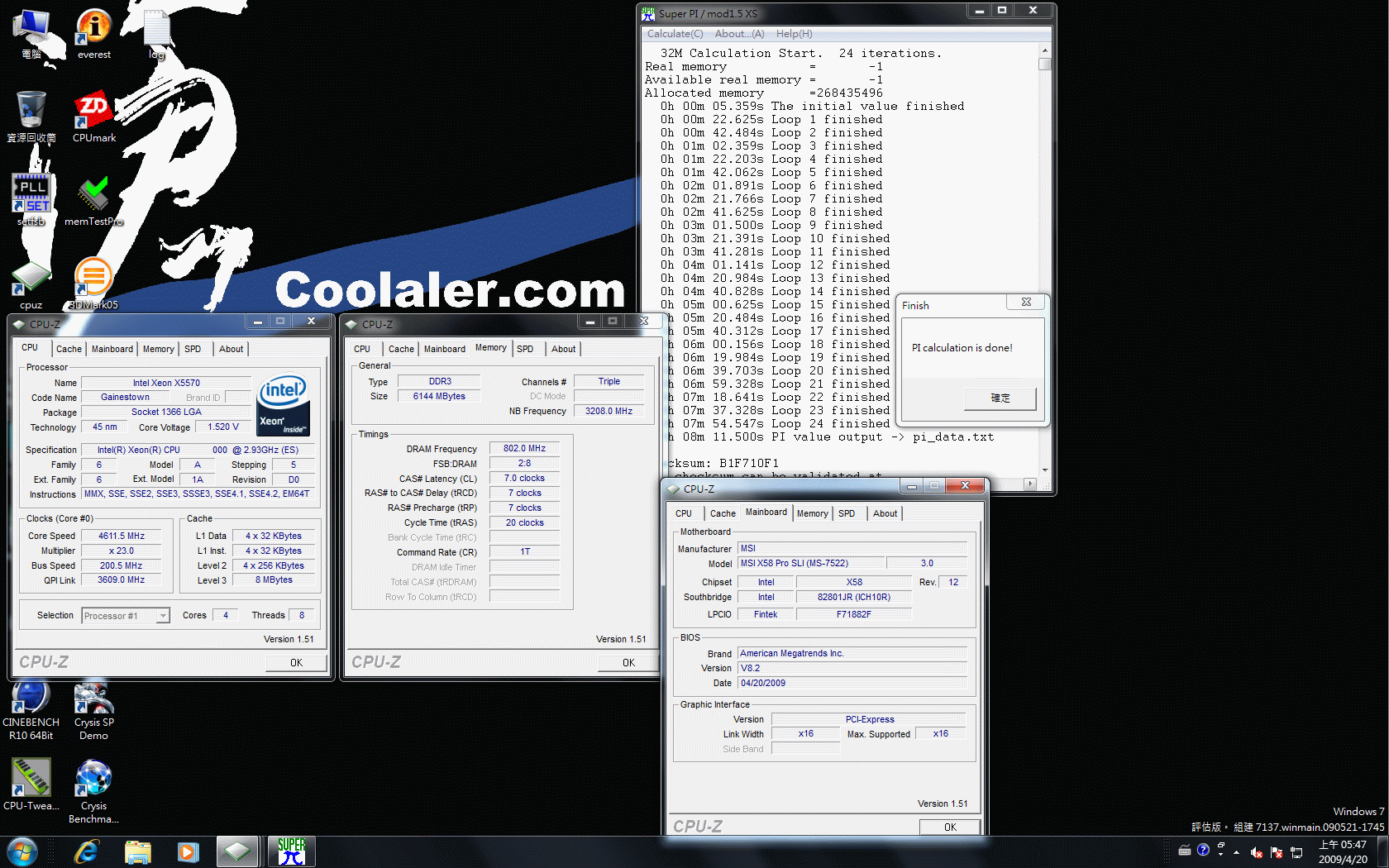Open the Computer desktop icon
The image size is (1389, 868).
pos(31,34)
